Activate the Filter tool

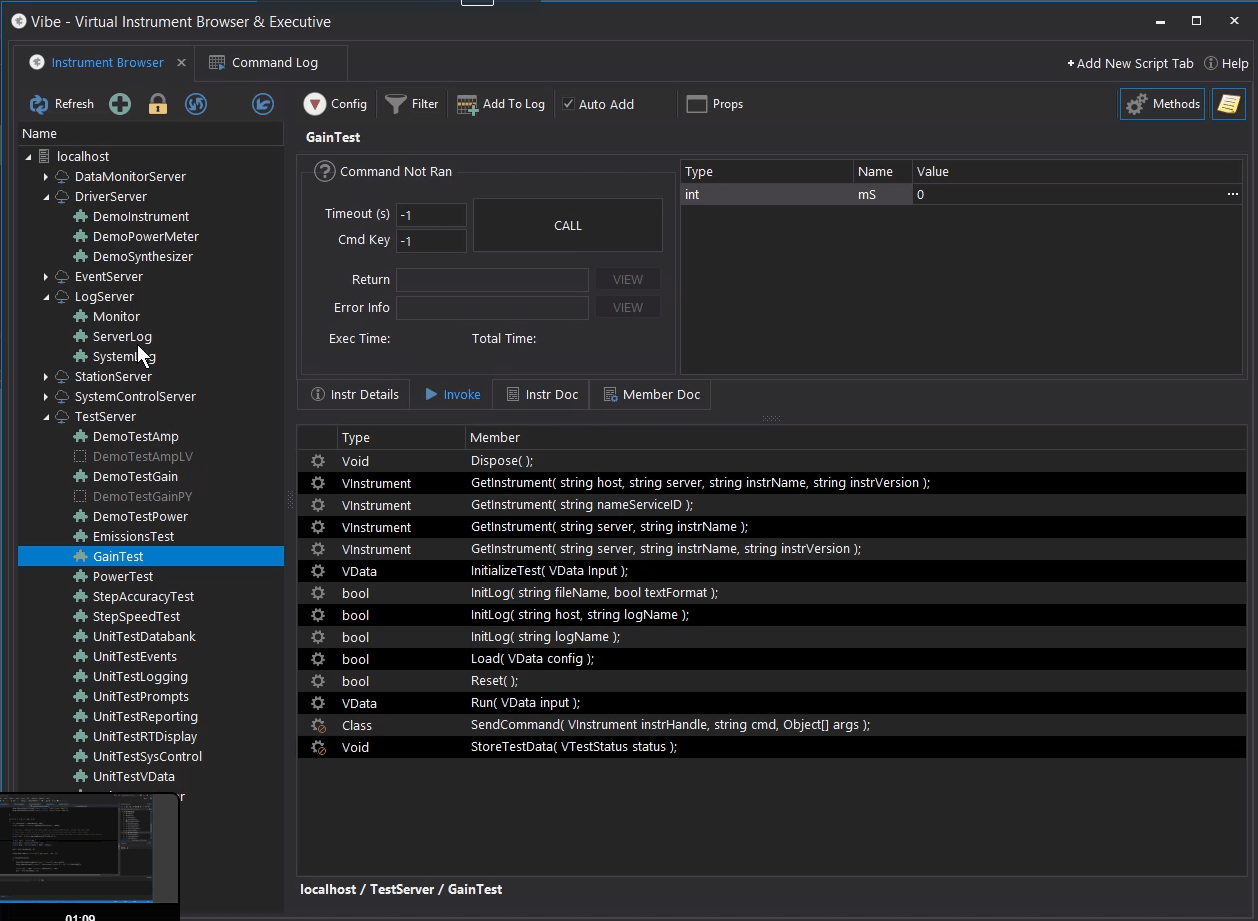pyautogui.click(x=411, y=103)
